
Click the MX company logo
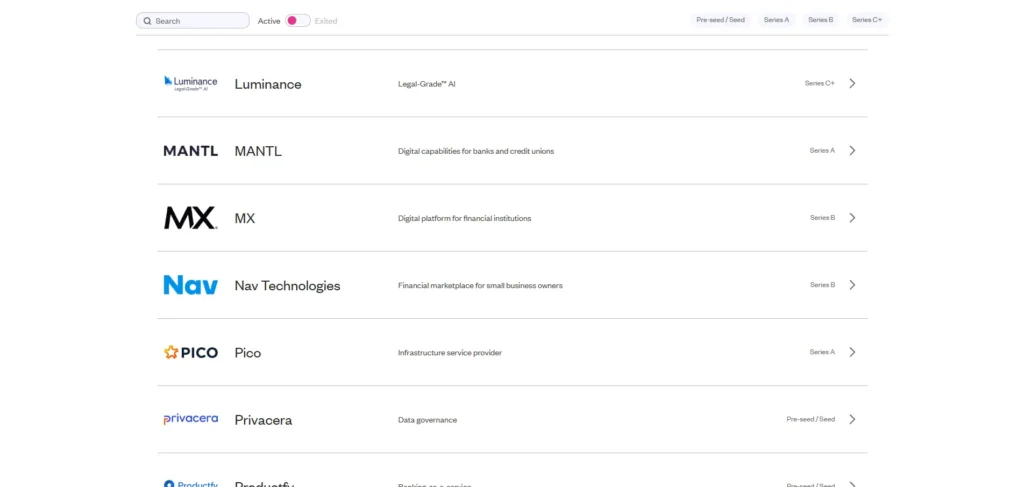click(190, 218)
